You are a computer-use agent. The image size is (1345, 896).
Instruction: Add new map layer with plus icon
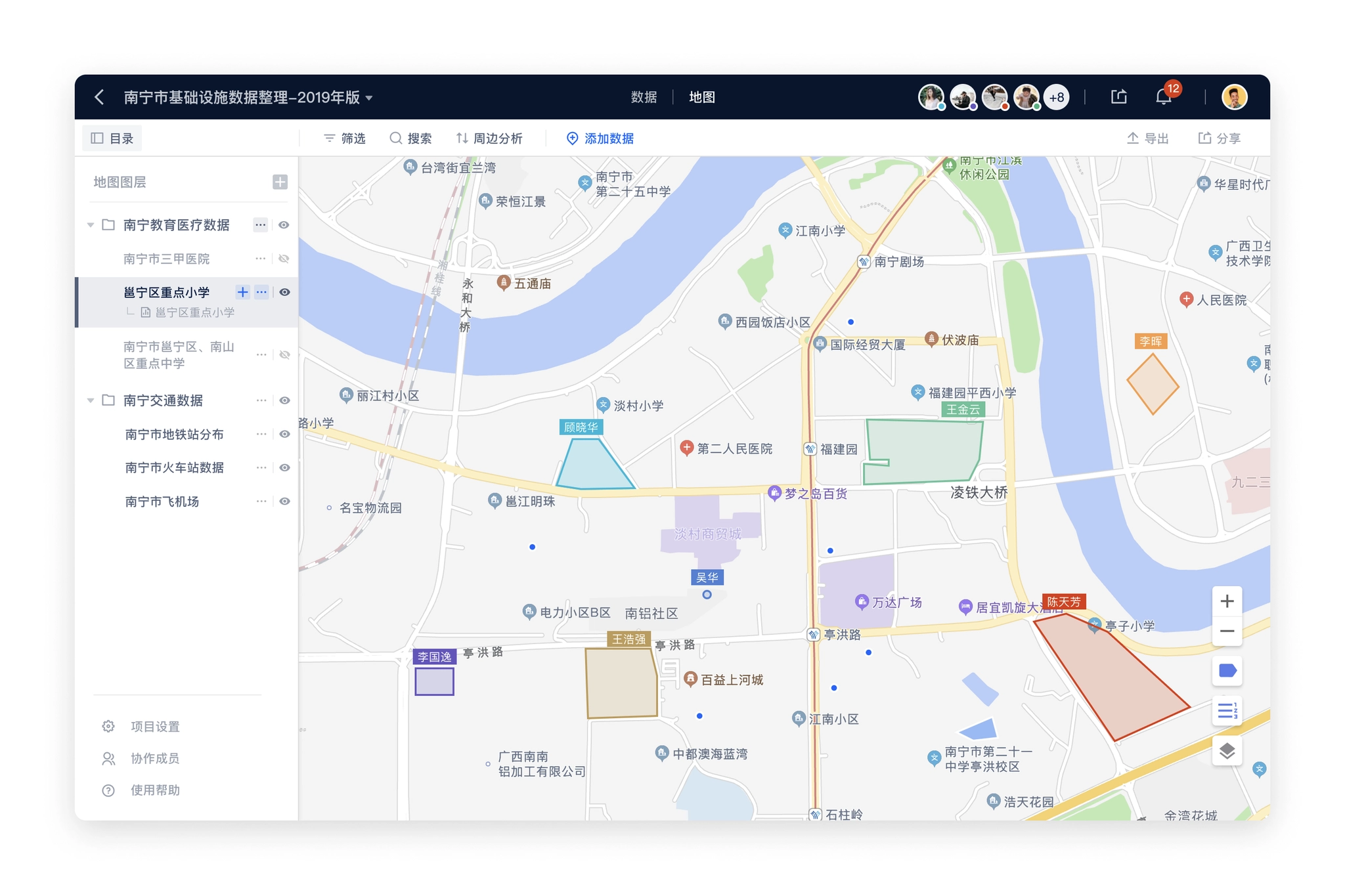click(280, 182)
